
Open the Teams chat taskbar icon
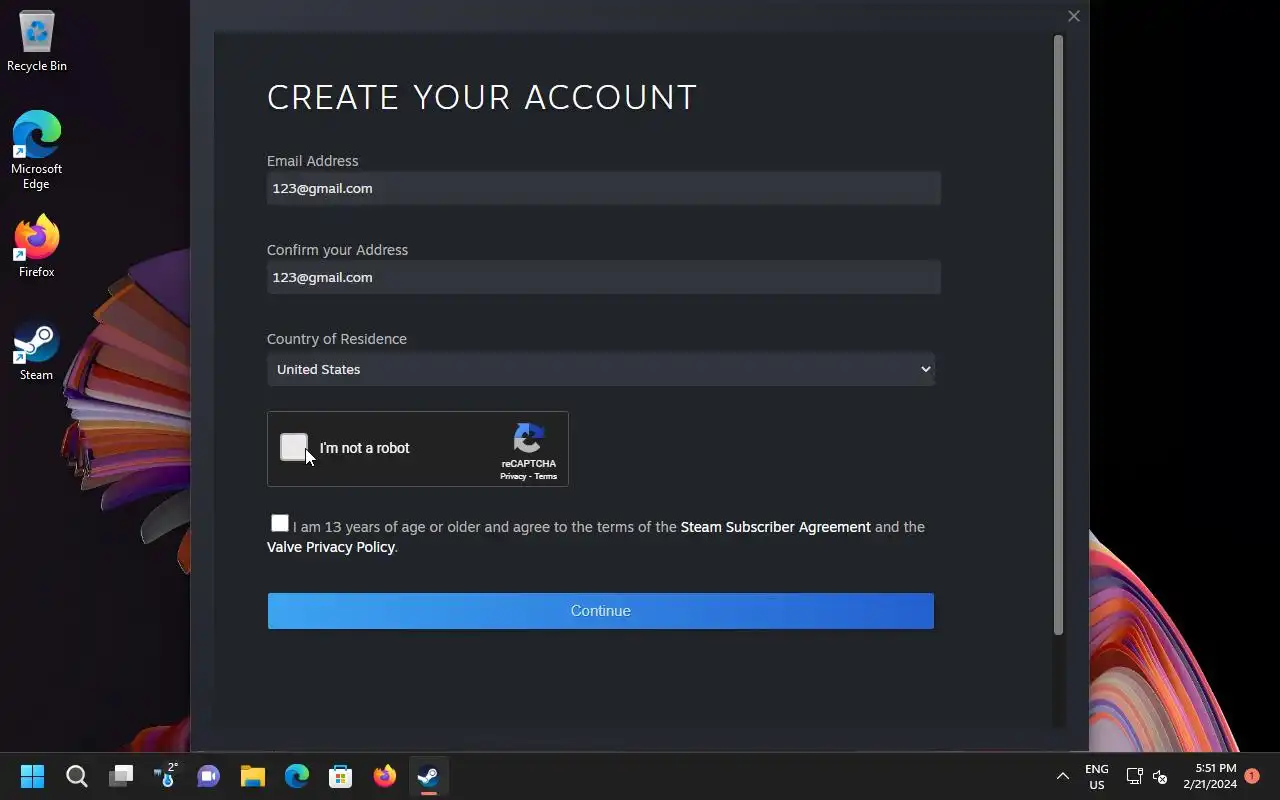point(209,776)
